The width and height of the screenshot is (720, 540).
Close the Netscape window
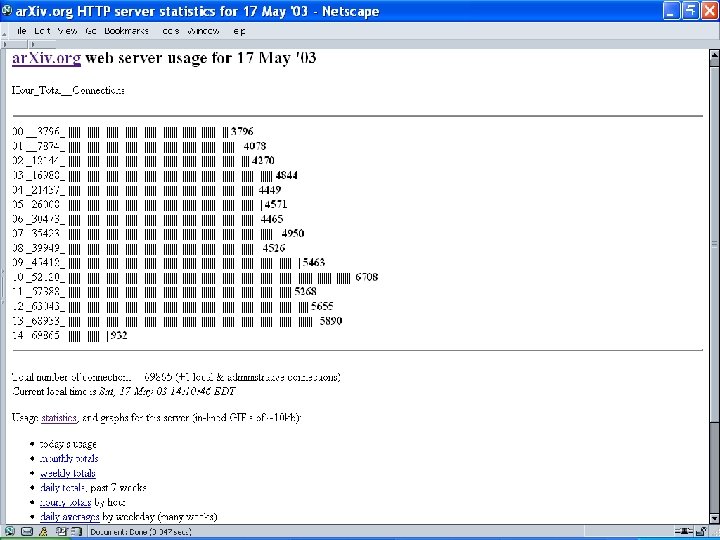pyautogui.click(x=709, y=11)
